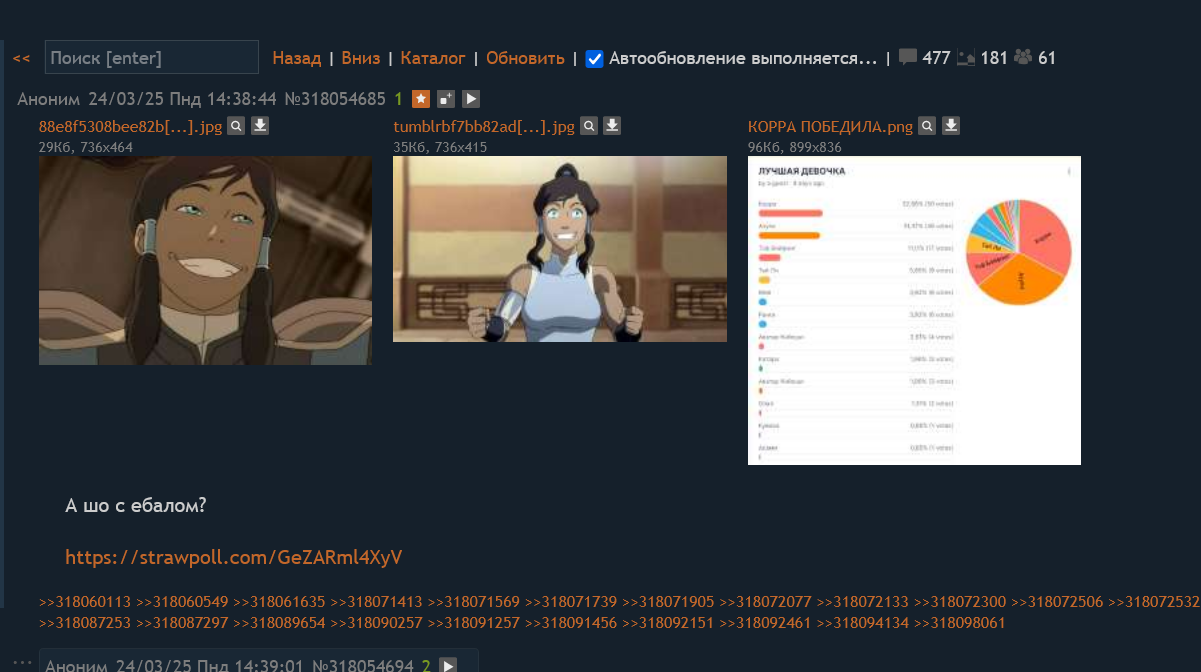The width and height of the screenshot is (1201, 672).
Task: Click the orange star favorite icon
Action: (x=421, y=99)
